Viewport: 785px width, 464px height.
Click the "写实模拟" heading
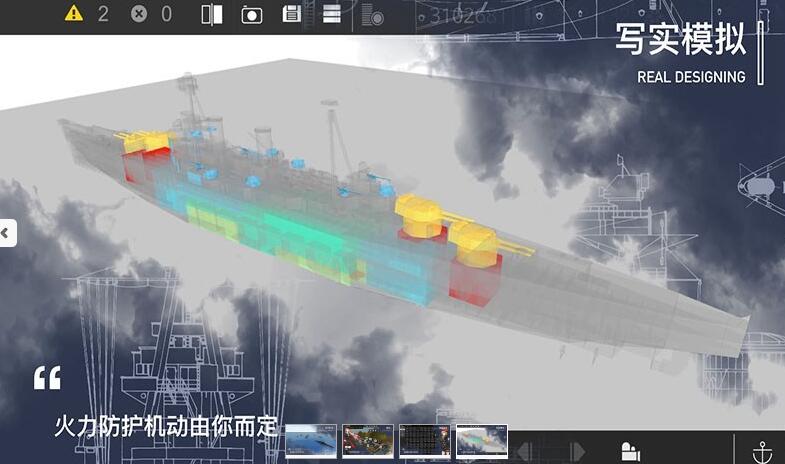point(681,39)
